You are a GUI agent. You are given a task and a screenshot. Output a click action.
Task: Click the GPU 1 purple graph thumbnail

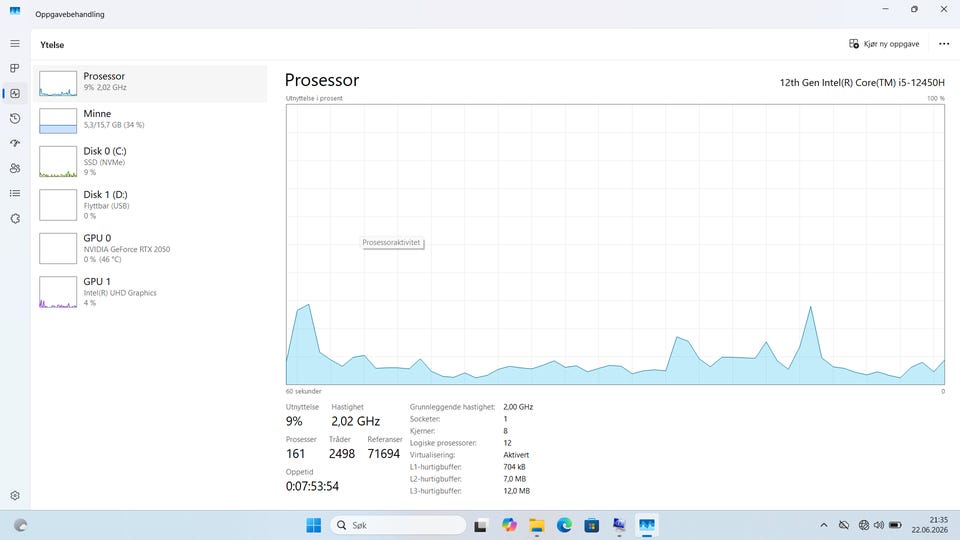[58, 292]
